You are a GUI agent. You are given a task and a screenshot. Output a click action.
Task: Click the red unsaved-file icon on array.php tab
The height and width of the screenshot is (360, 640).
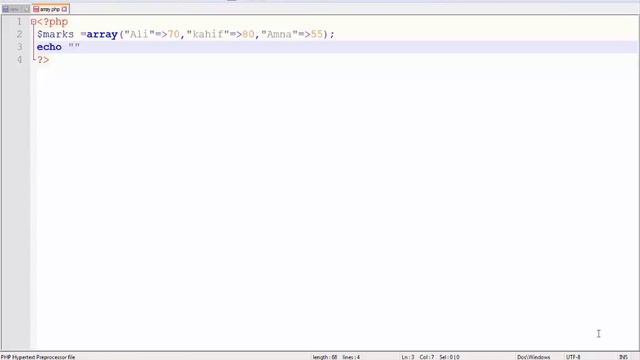(x=36, y=9)
